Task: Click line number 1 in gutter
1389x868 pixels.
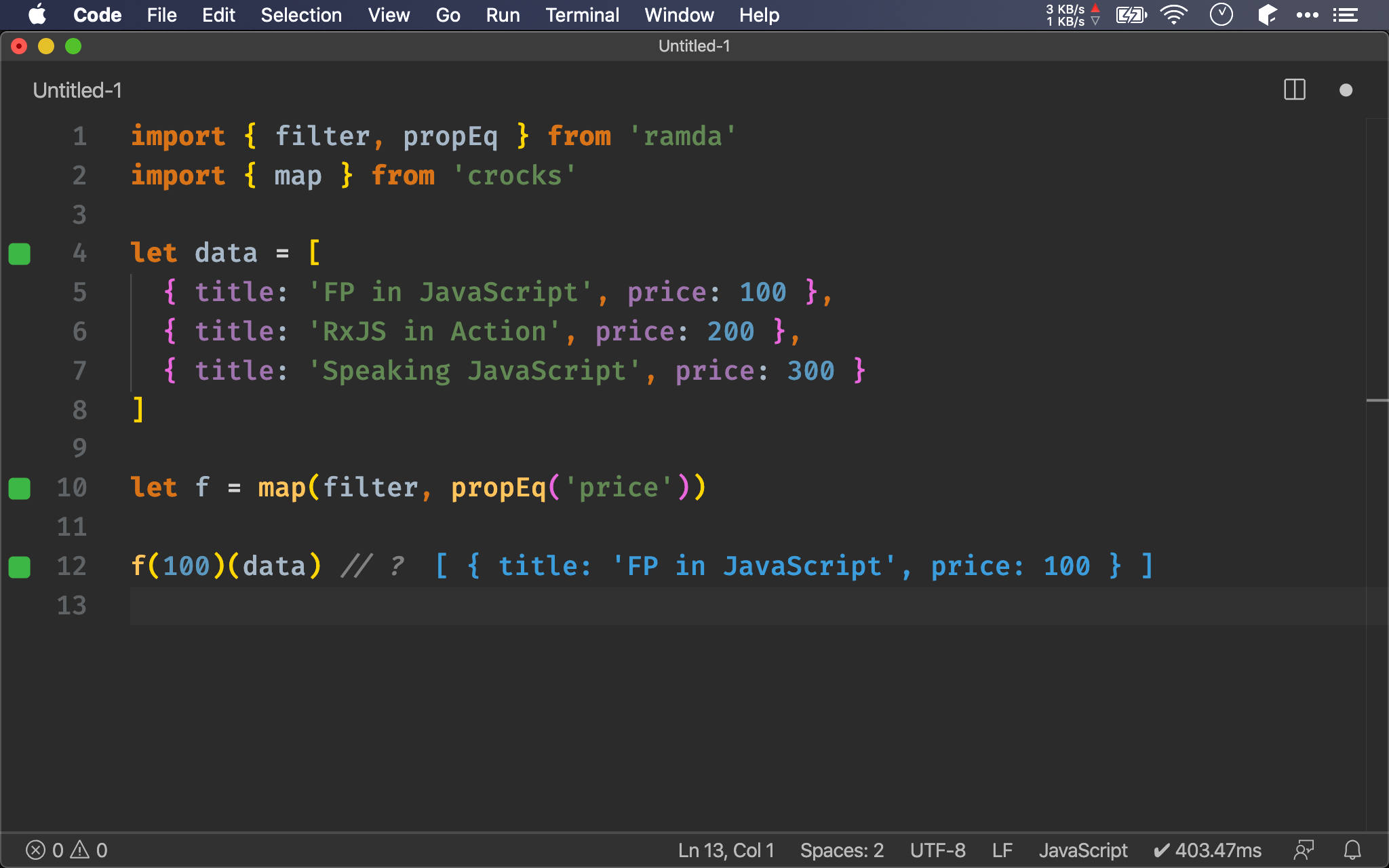Action: point(79,136)
